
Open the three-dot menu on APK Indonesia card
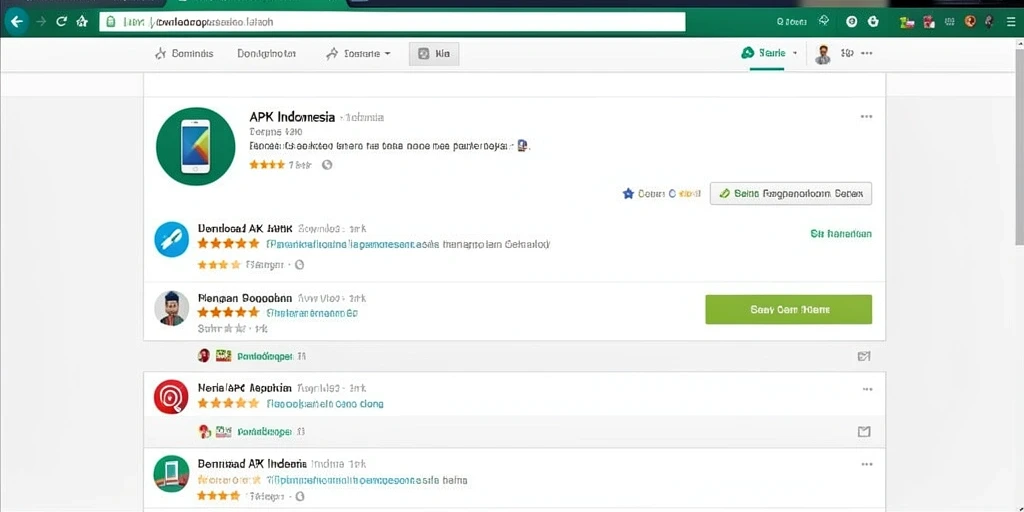click(x=866, y=117)
